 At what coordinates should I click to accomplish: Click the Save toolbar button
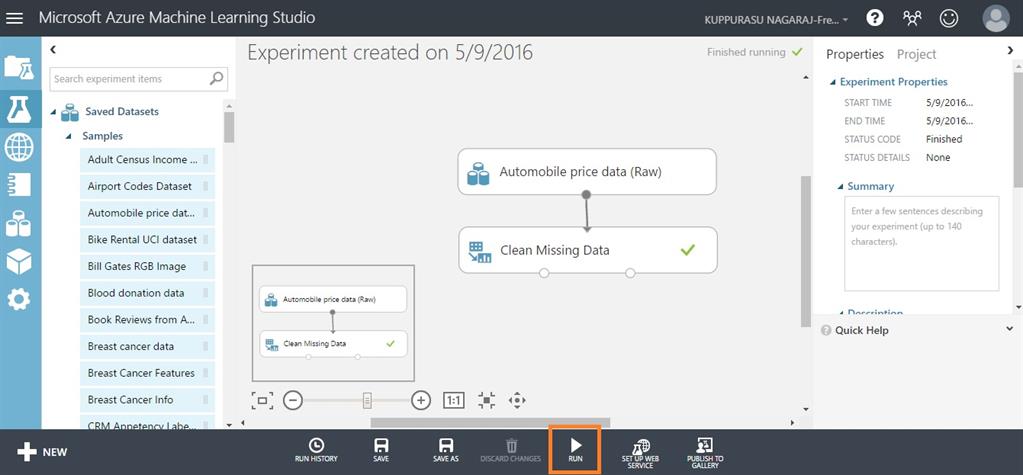coord(381,450)
